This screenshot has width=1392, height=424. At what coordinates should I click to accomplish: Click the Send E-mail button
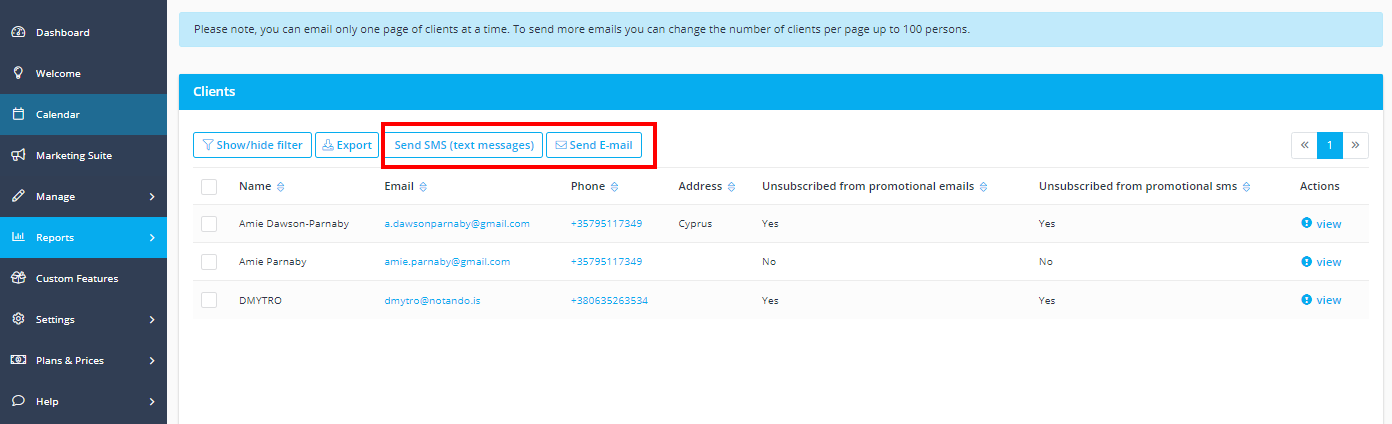[x=594, y=145]
